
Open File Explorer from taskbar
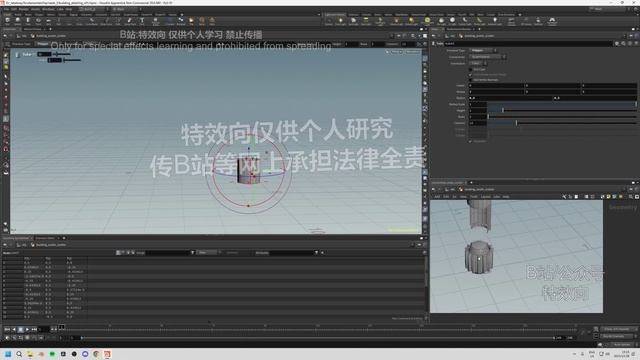point(30,354)
